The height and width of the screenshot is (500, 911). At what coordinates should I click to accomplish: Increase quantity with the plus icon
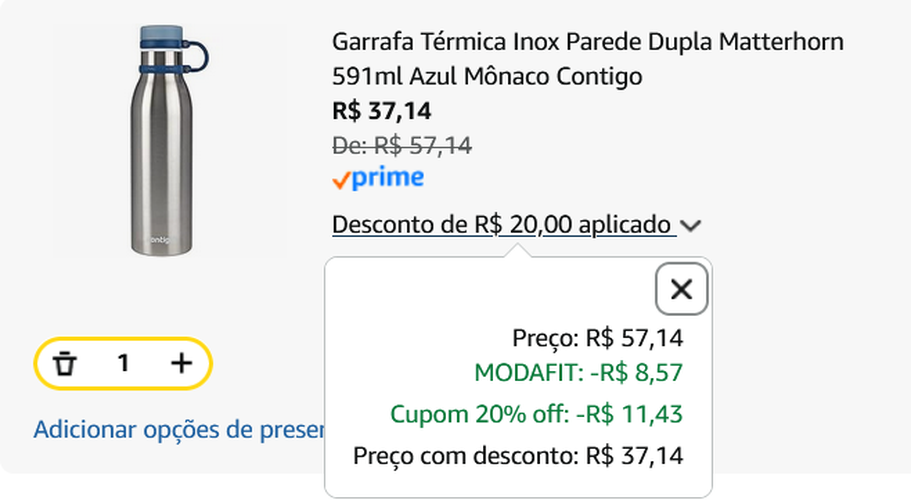click(x=181, y=363)
